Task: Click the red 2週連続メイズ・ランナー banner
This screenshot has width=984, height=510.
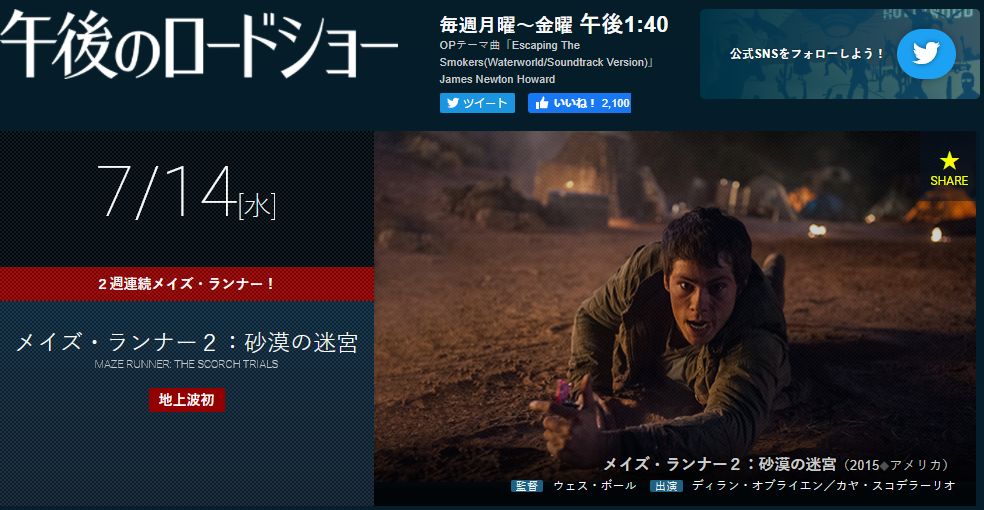Action: [187, 284]
